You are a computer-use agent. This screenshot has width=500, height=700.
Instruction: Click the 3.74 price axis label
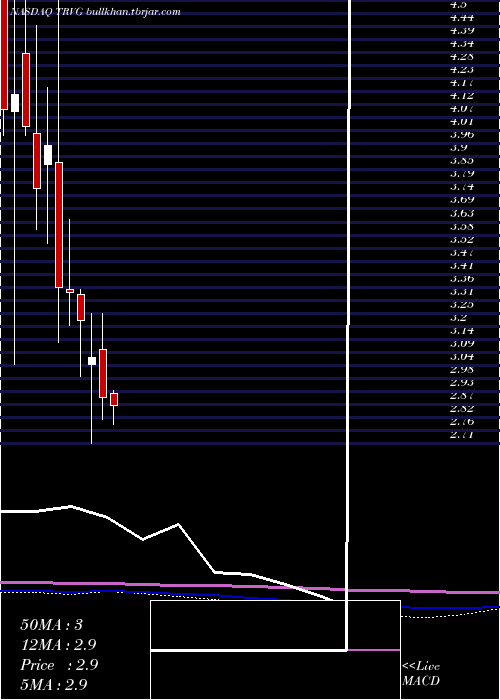pyautogui.click(x=462, y=187)
